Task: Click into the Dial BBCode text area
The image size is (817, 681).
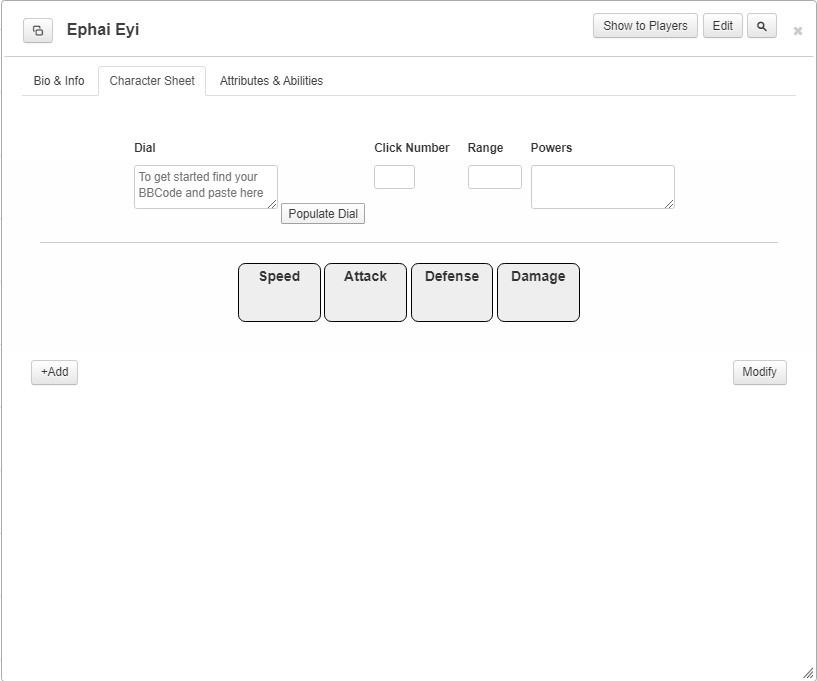Action: [206, 187]
